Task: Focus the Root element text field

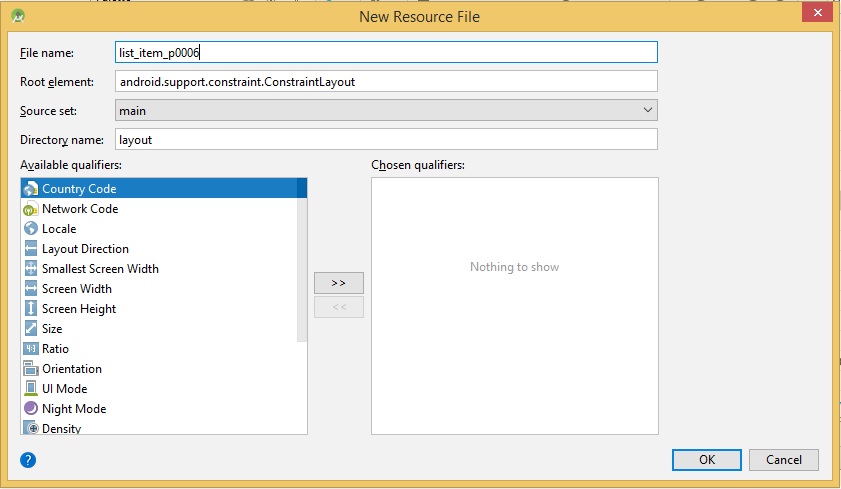Action: click(x=386, y=81)
